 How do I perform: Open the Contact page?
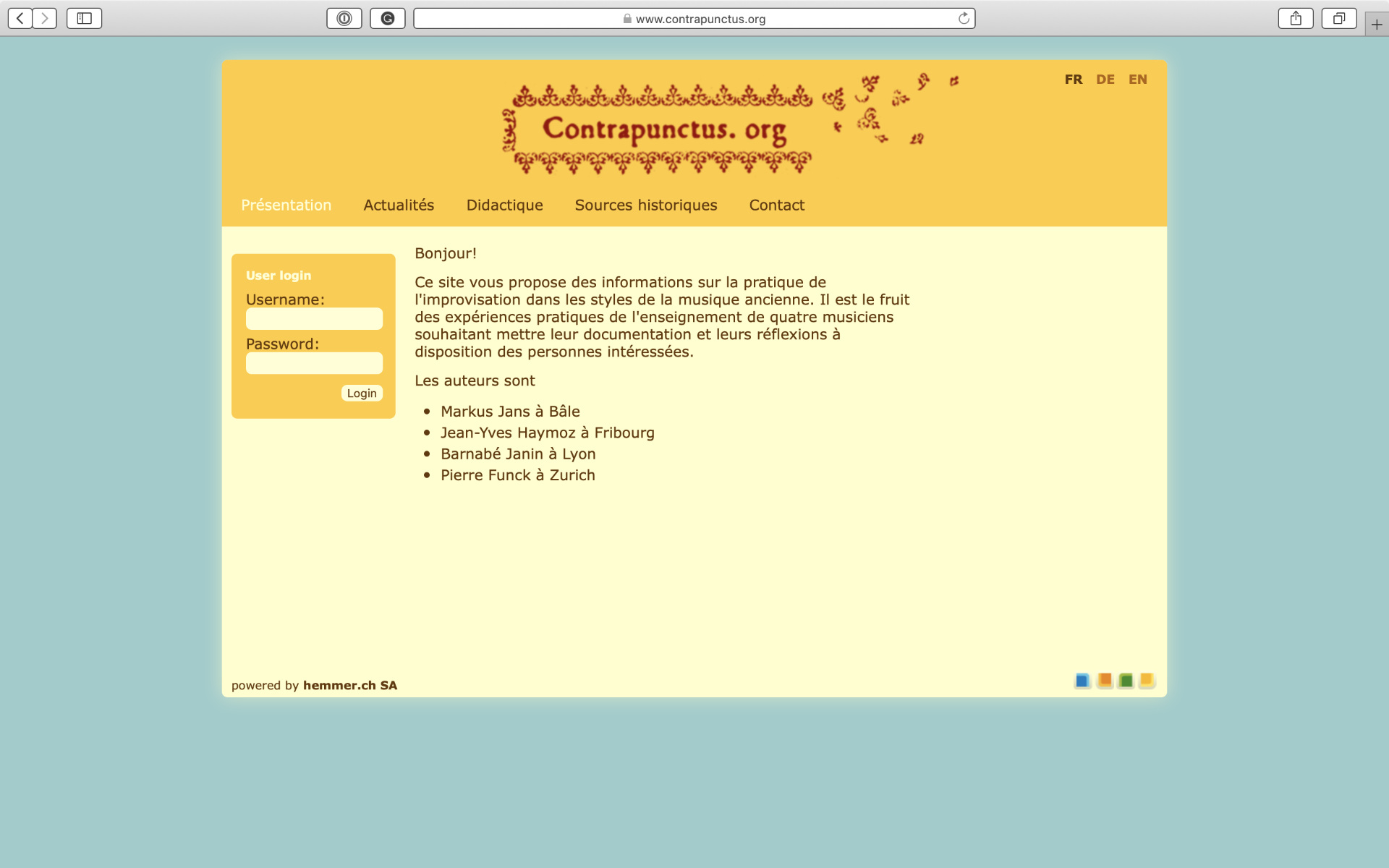(x=776, y=205)
